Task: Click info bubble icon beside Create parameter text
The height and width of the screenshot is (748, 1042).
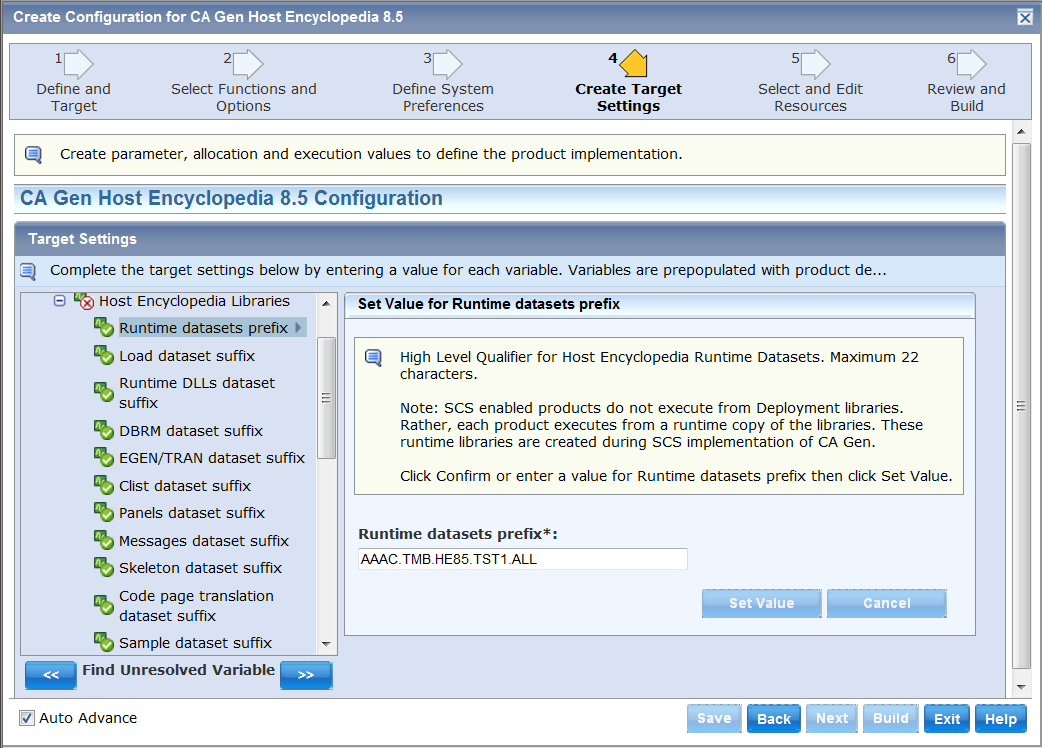Action: point(33,155)
